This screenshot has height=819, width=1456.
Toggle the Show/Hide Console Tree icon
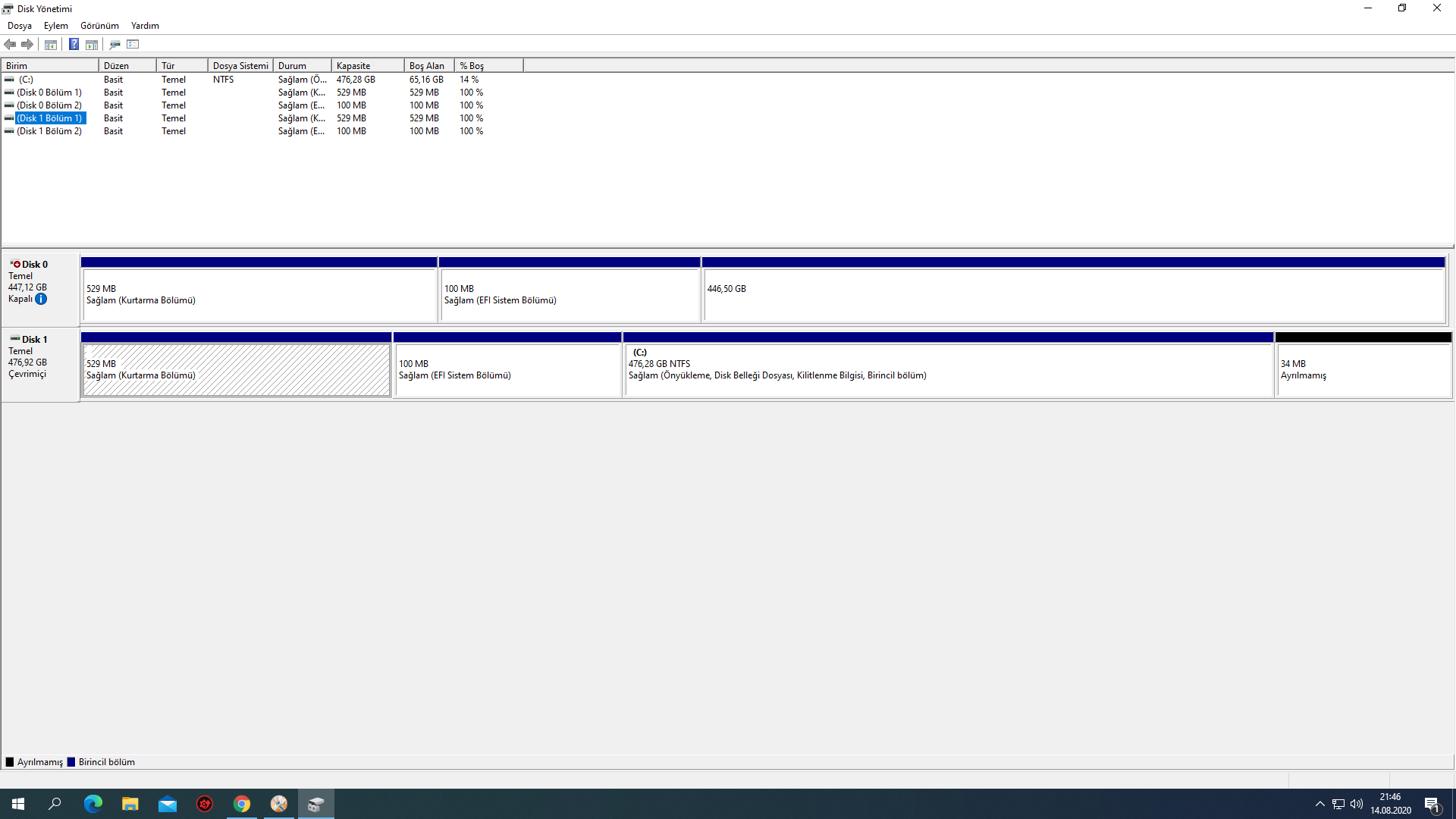point(51,45)
